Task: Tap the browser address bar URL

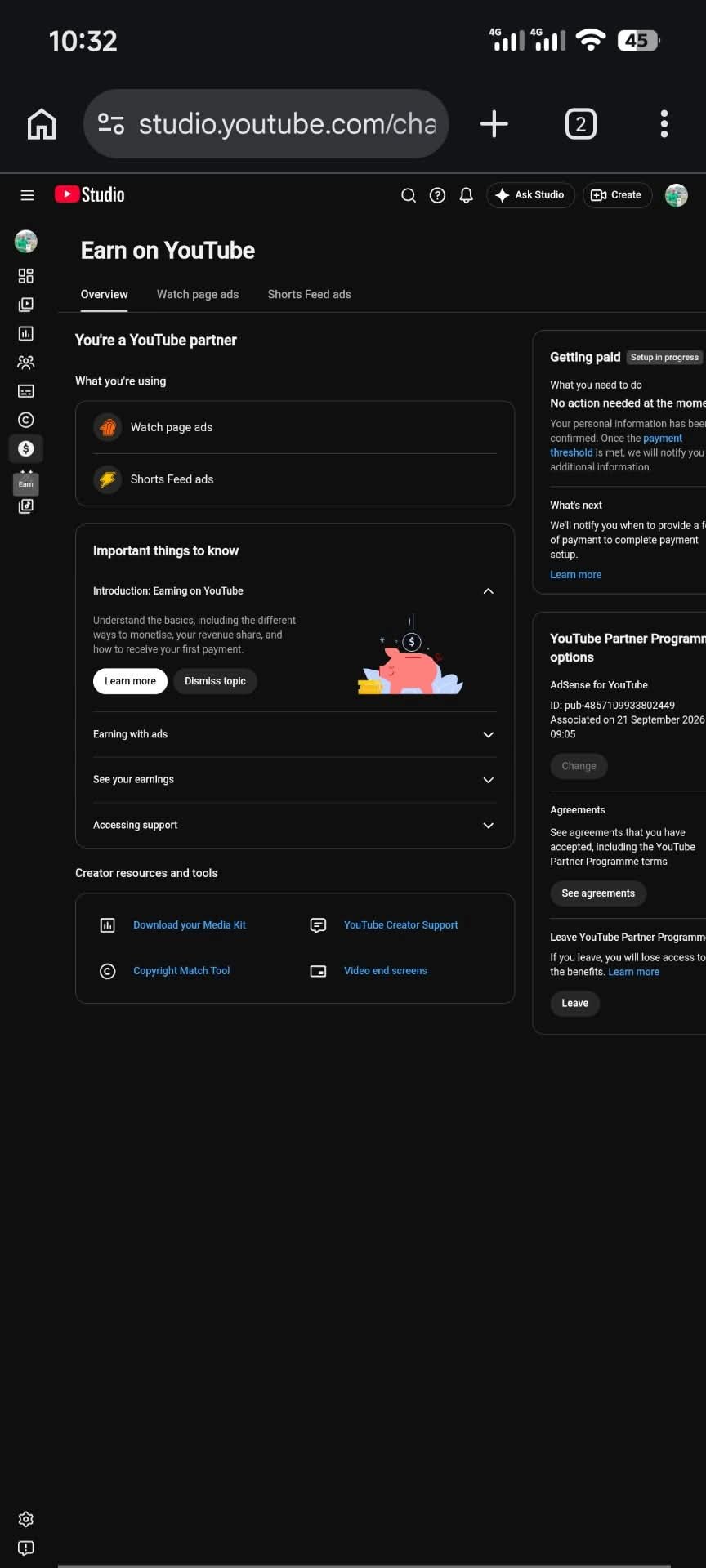Action: coord(287,124)
